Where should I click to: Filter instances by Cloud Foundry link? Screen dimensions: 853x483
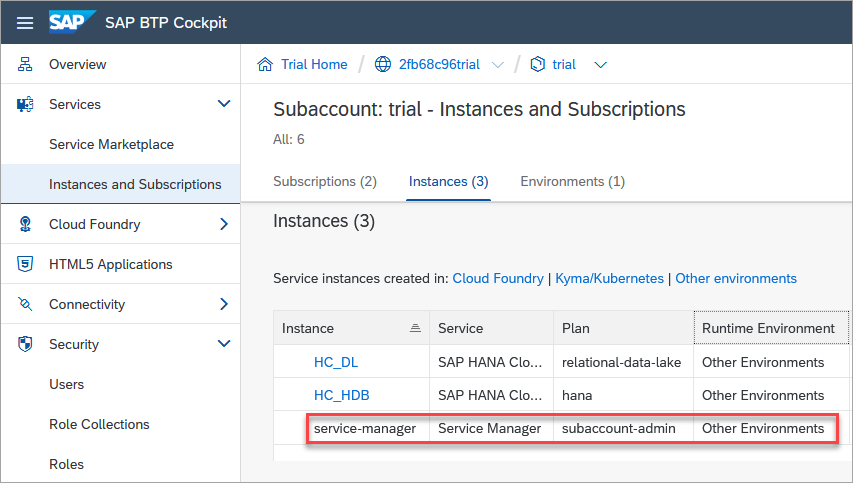[x=498, y=278]
